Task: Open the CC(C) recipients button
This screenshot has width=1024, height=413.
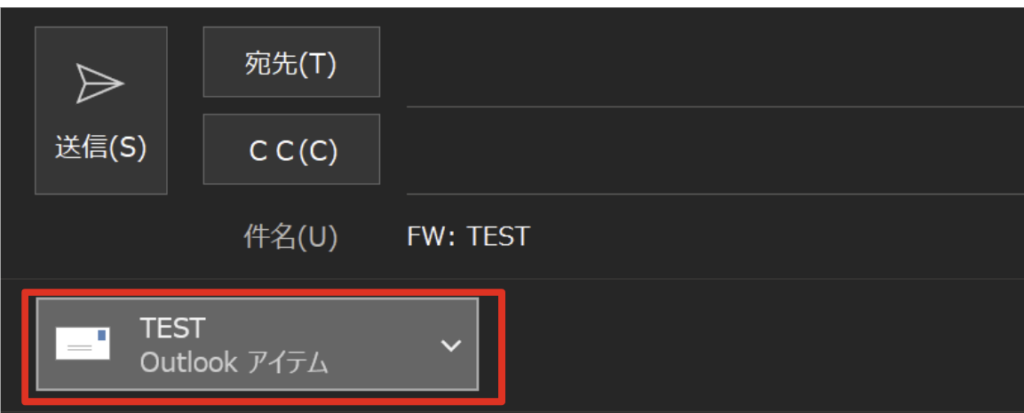Action: [x=291, y=149]
